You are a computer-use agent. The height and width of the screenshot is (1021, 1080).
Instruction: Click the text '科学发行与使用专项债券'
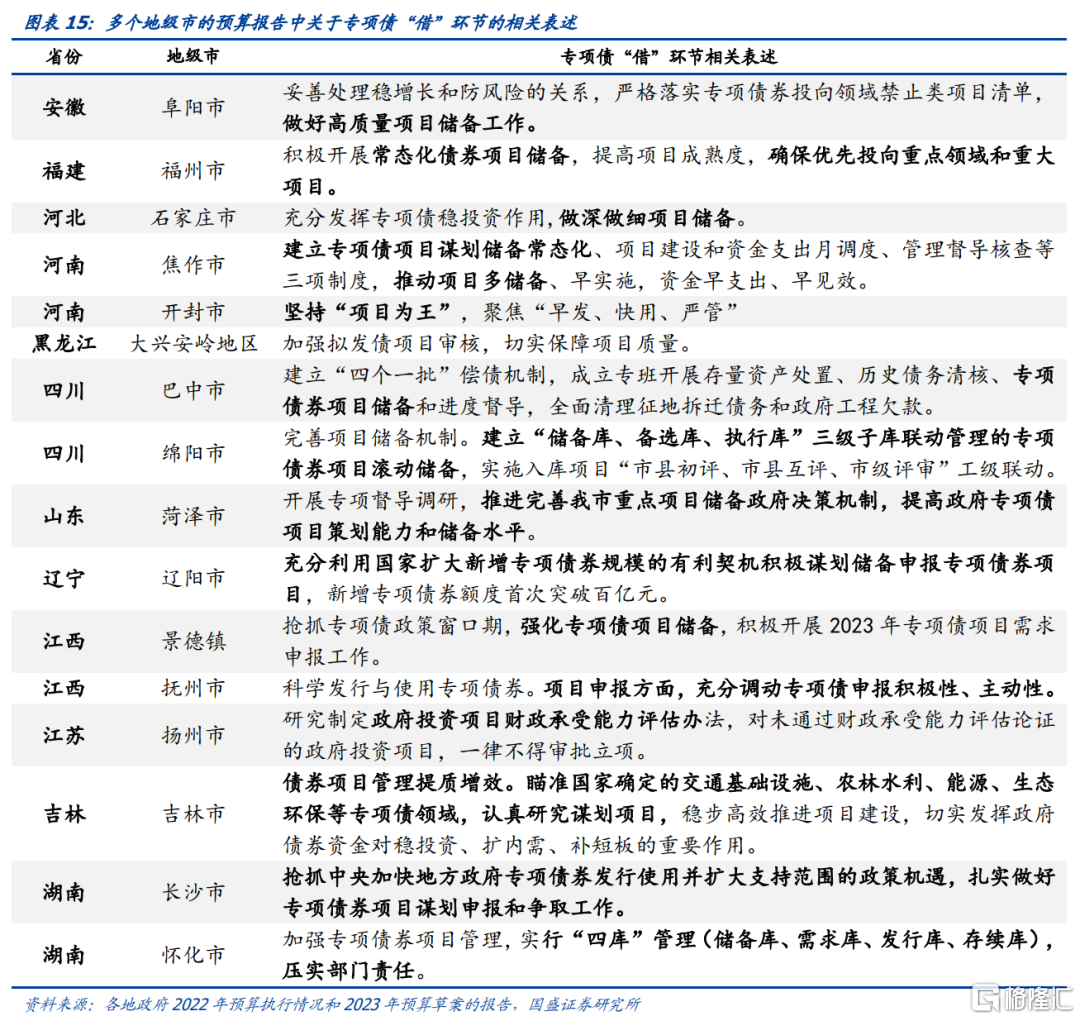click(x=404, y=688)
